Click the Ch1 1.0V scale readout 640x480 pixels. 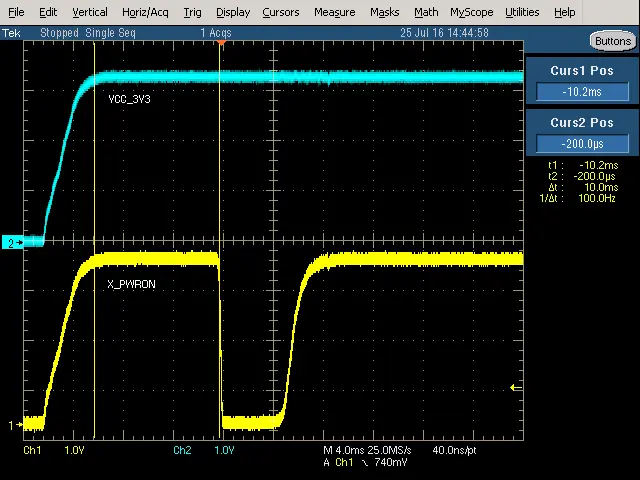pos(54,450)
